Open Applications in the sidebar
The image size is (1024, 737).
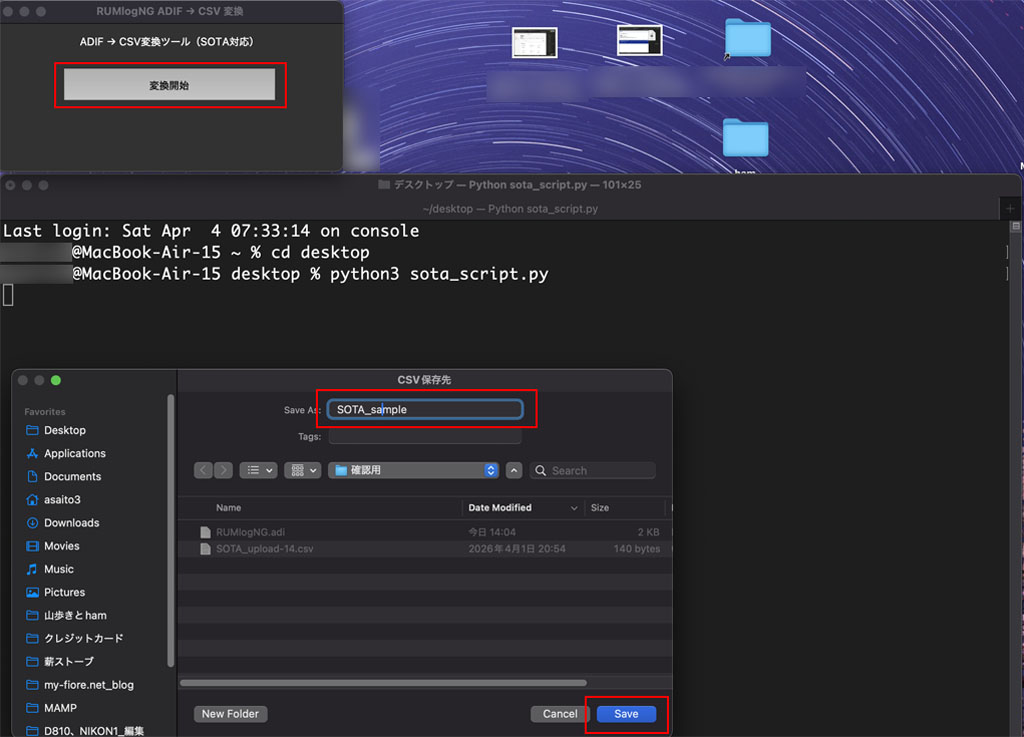[74, 453]
